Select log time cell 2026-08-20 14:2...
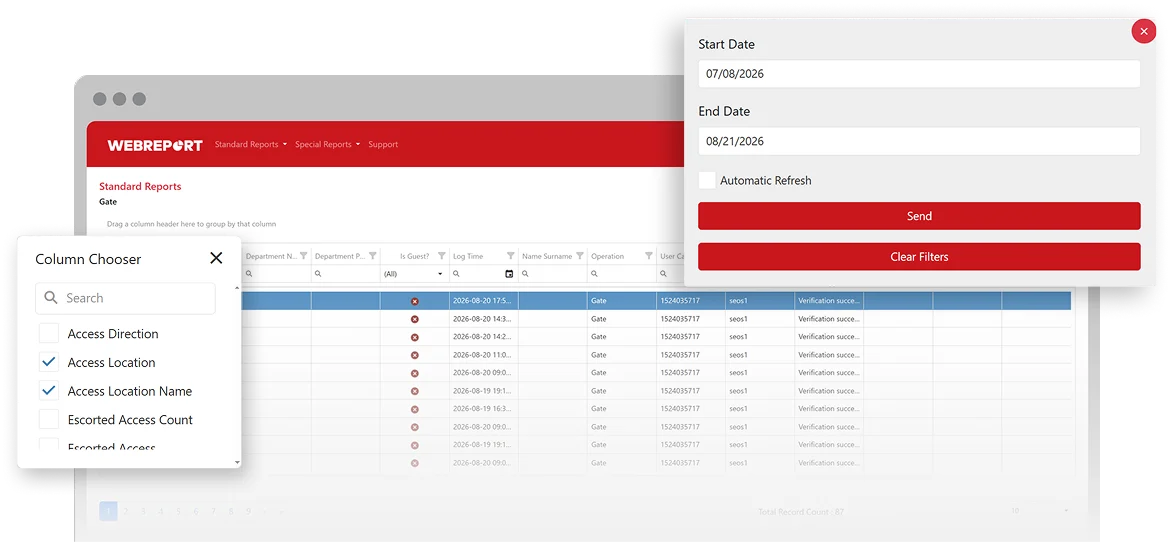 [x=482, y=336]
